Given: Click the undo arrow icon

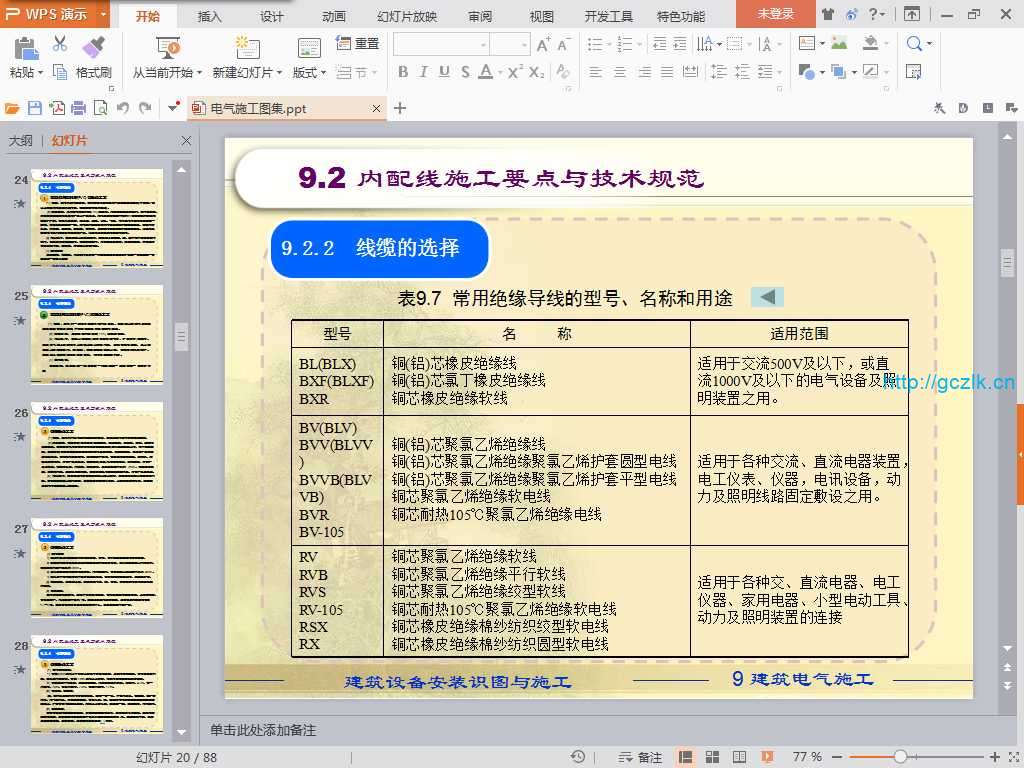Looking at the screenshot, I should click(x=122, y=108).
